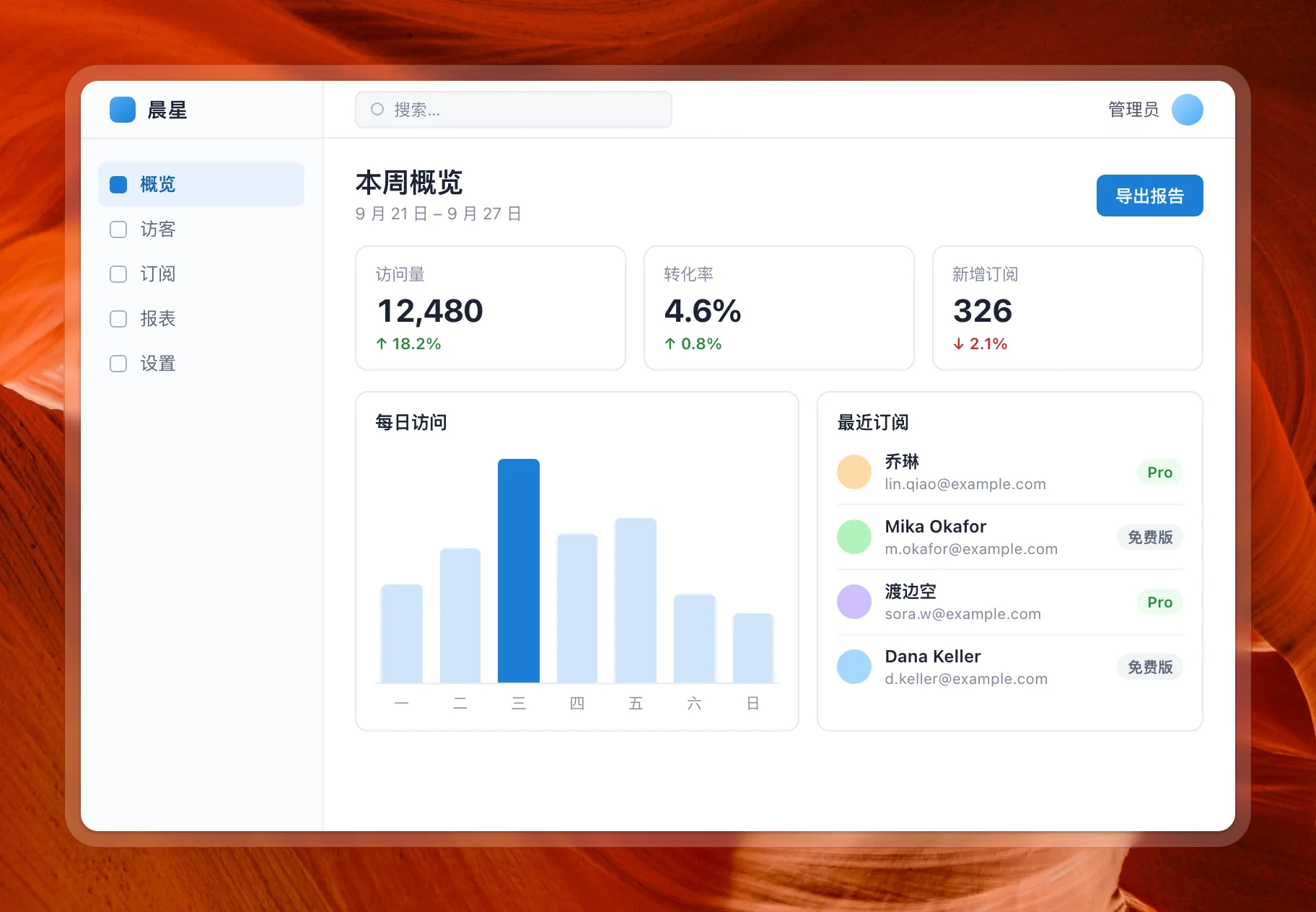Select the Friday (五) chart bar
Viewport: 1316px width, 912px height.
(636, 600)
